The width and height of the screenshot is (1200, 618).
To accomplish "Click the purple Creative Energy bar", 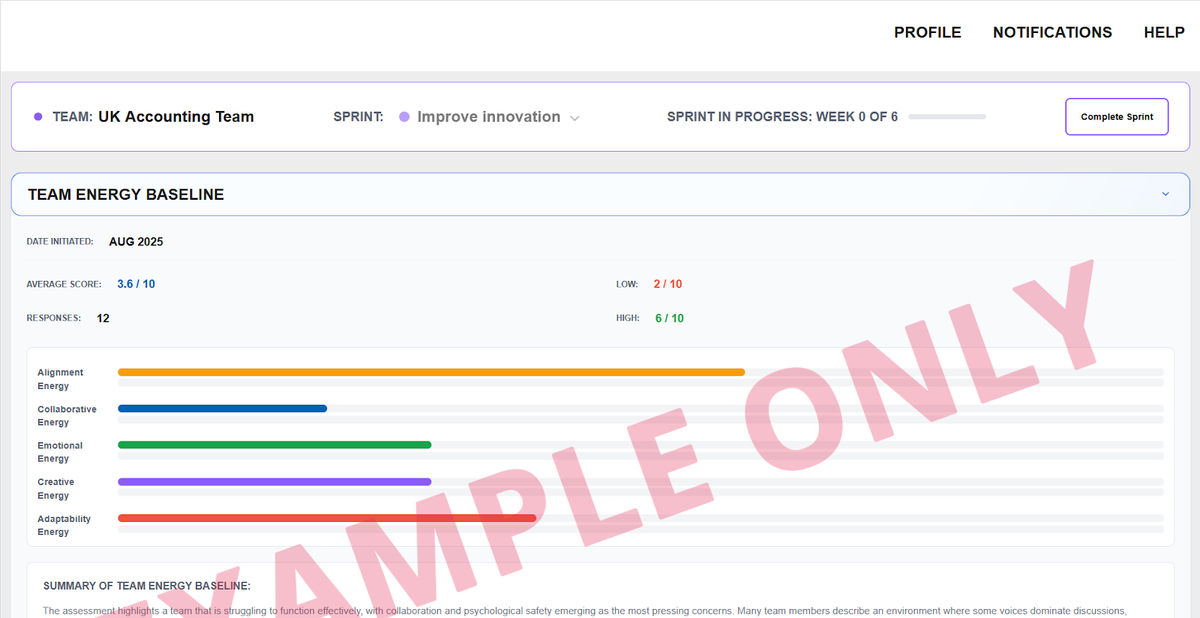I will point(274,481).
